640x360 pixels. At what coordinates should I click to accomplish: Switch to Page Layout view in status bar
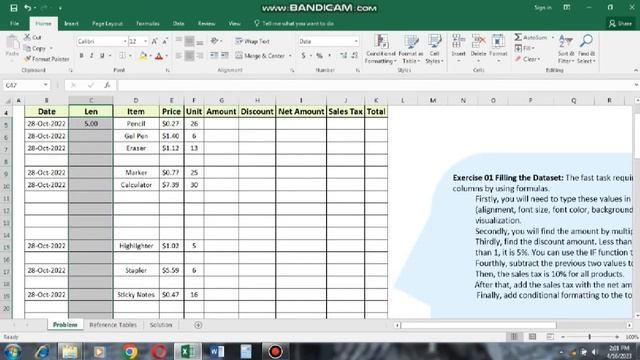(532, 337)
